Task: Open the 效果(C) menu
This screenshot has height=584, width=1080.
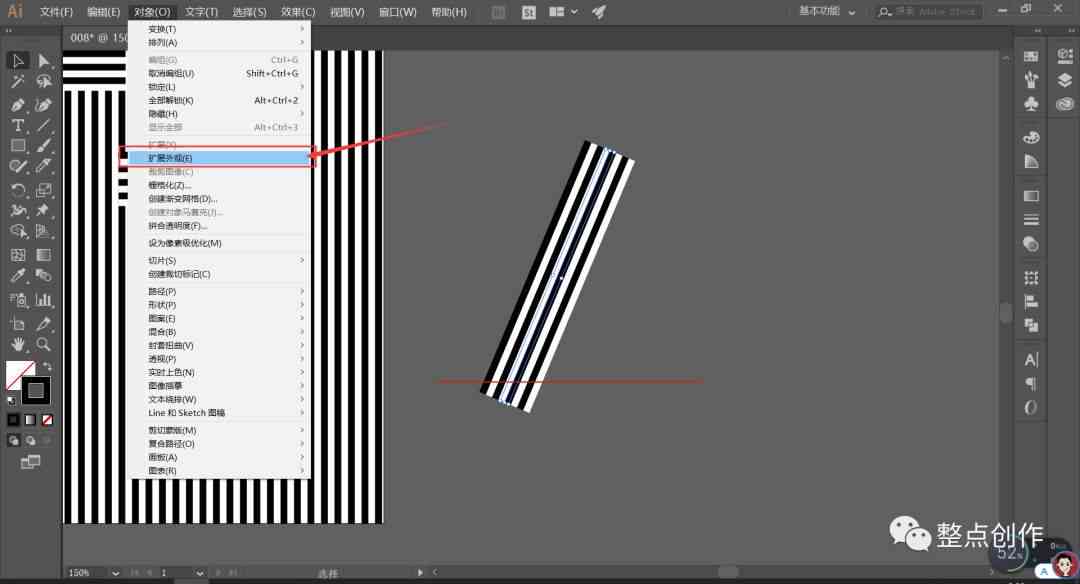Action: tap(298, 12)
